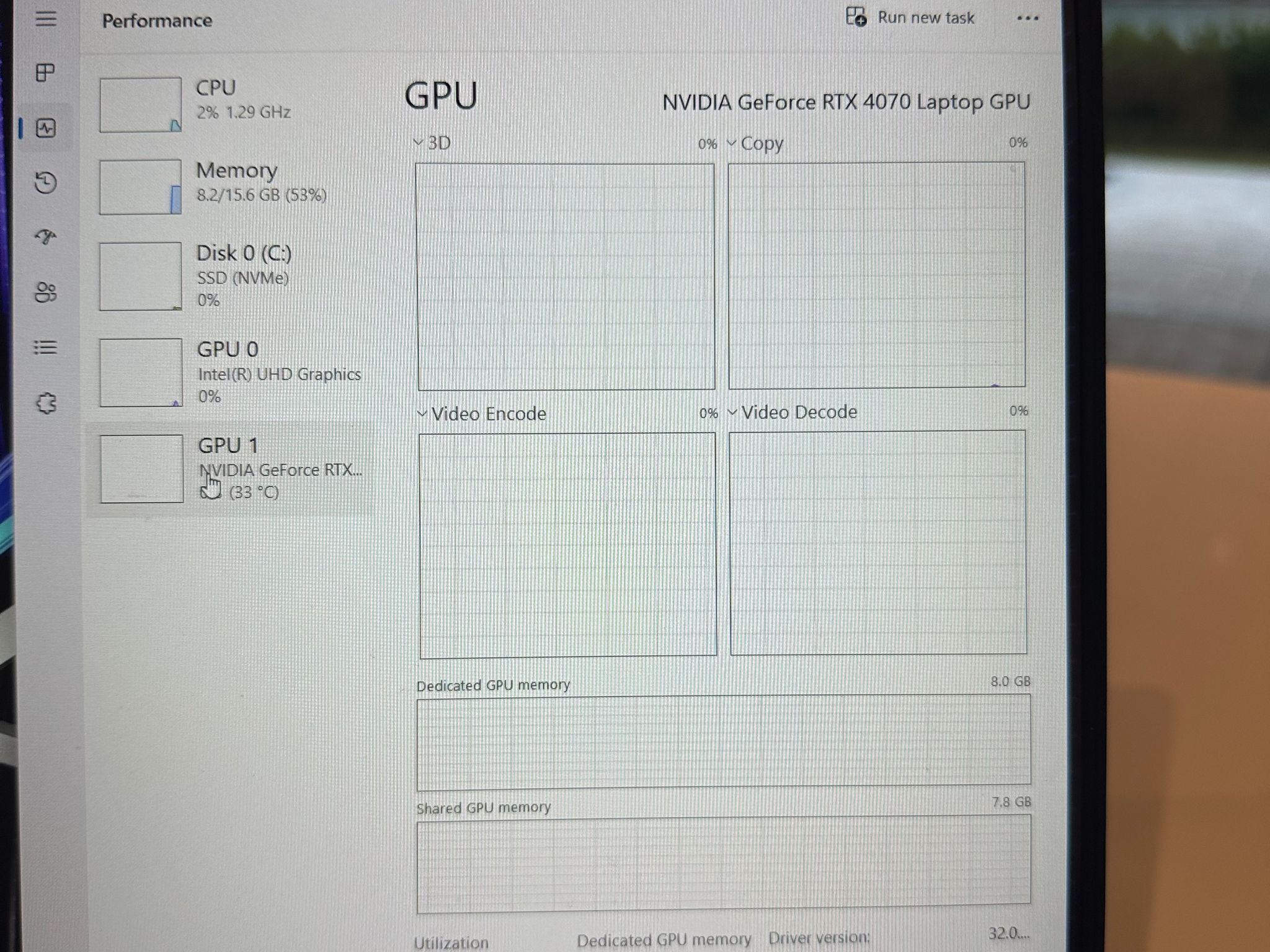Click the Performance page heading
The height and width of the screenshot is (952, 1270).
point(157,20)
